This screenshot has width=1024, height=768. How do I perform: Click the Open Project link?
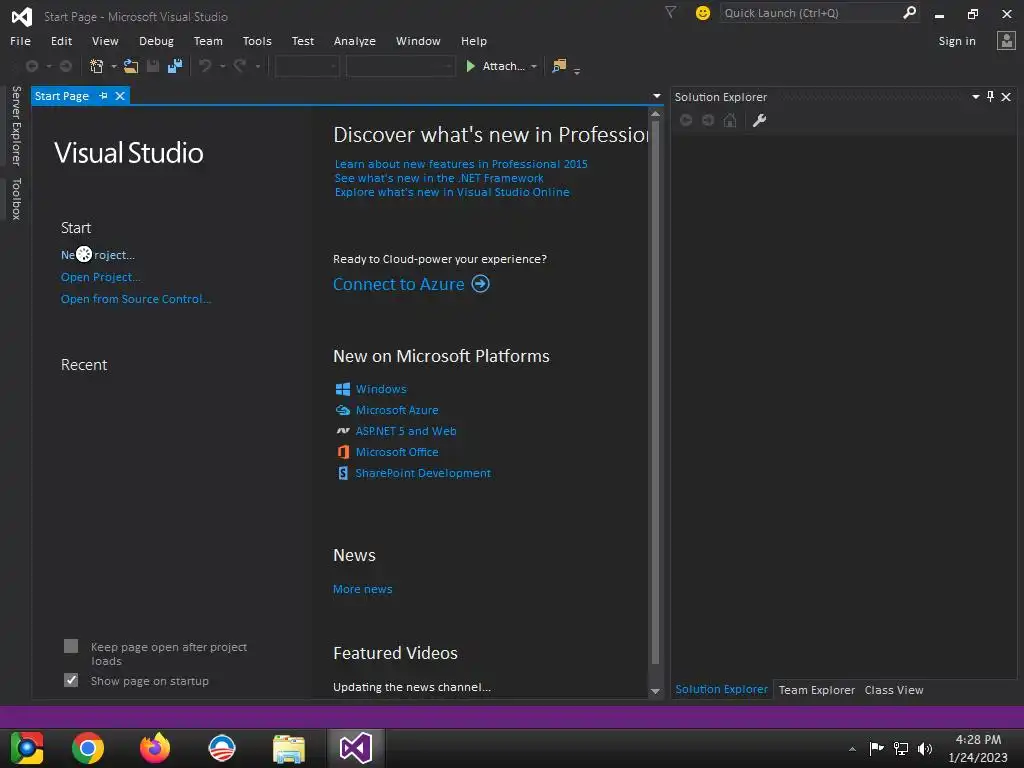101,277
